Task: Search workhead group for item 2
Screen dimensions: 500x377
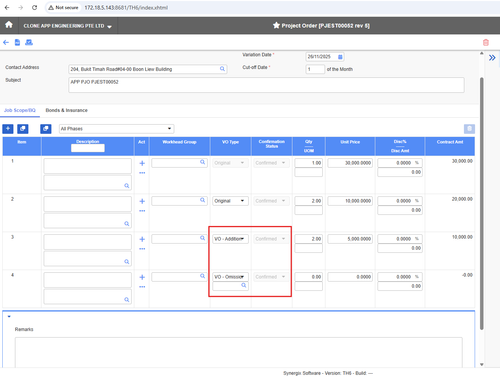Action: point(202,200)
